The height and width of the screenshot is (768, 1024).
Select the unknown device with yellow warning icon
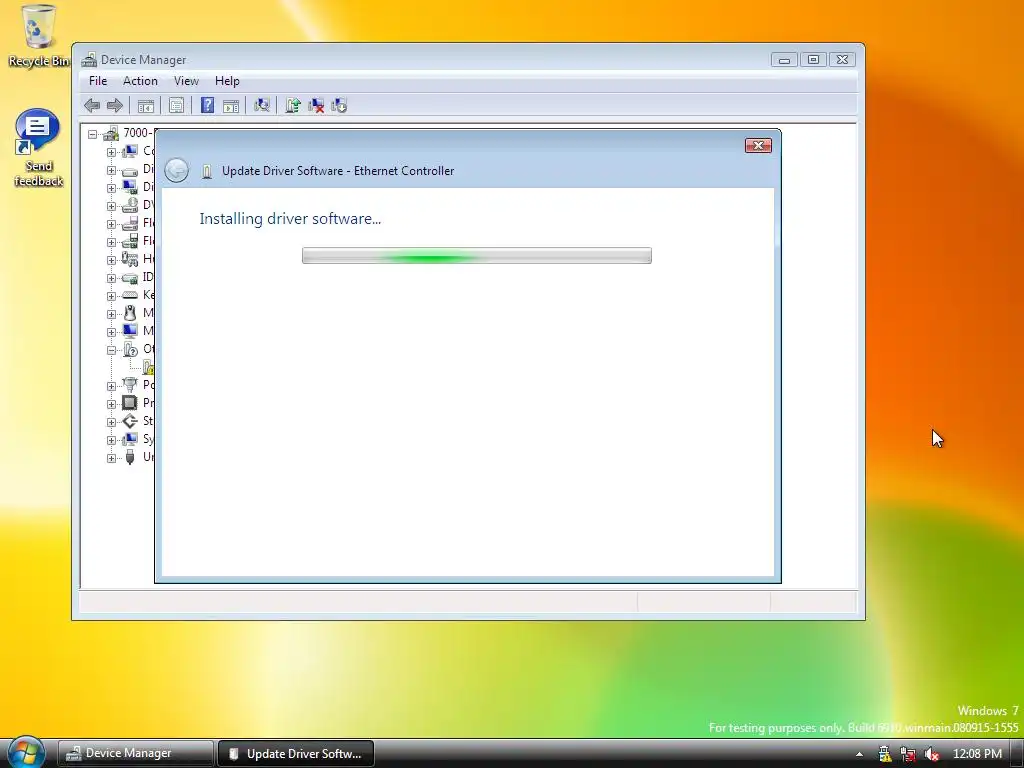(x=148, y=367)
